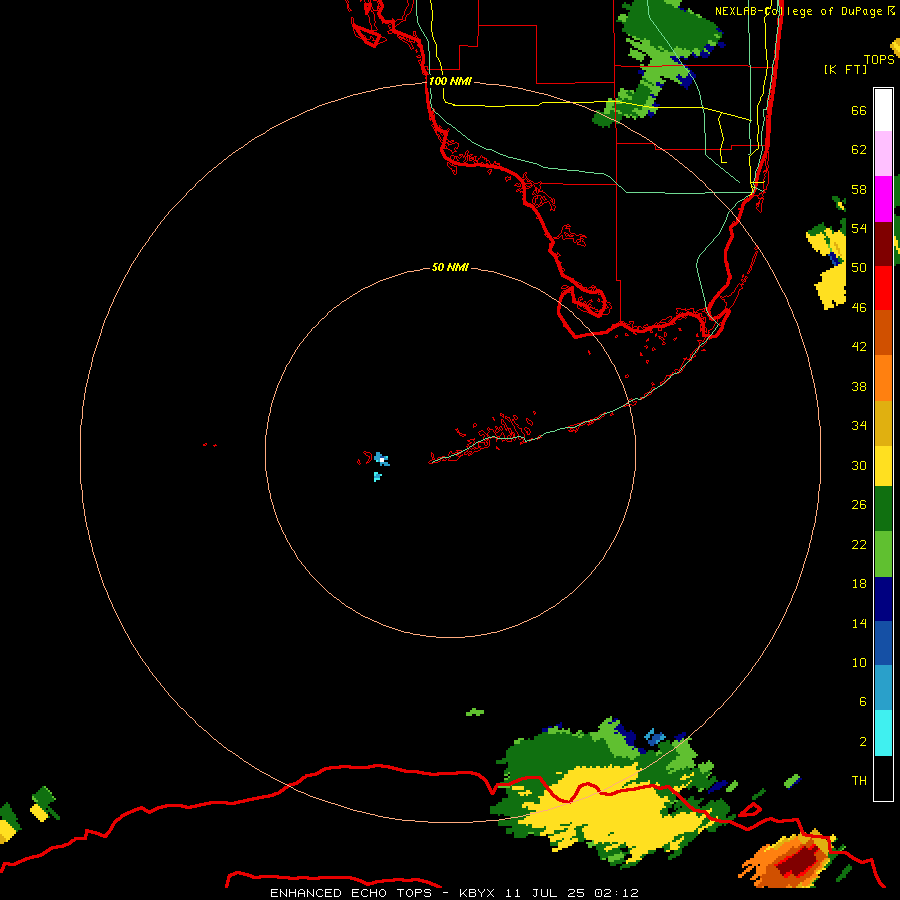Click the '2' legend value
Image resolution: width=900 pixels, height=900 pixels.
862,741
